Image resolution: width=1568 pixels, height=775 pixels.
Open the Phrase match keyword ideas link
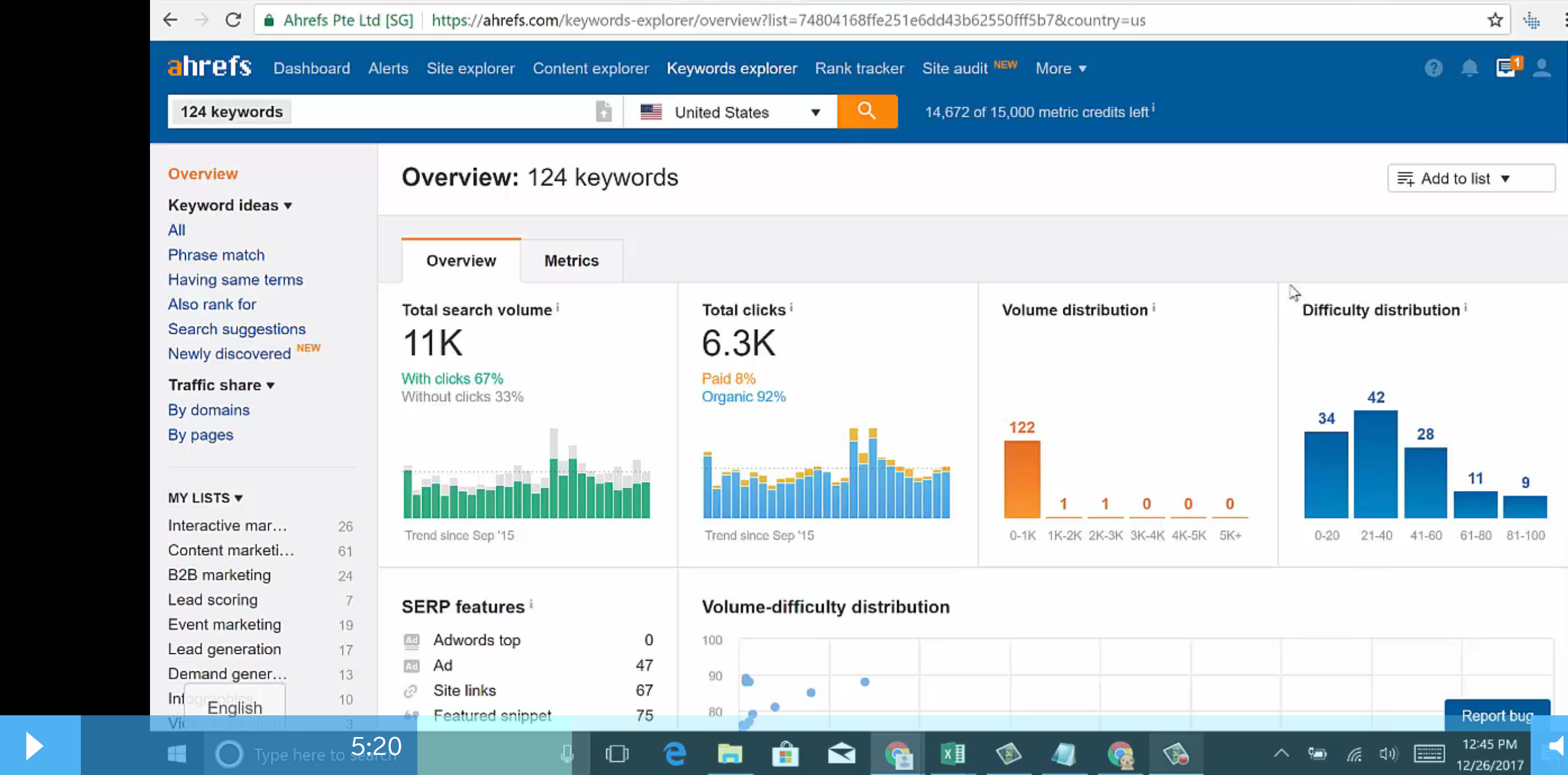(x=216, y=254)
